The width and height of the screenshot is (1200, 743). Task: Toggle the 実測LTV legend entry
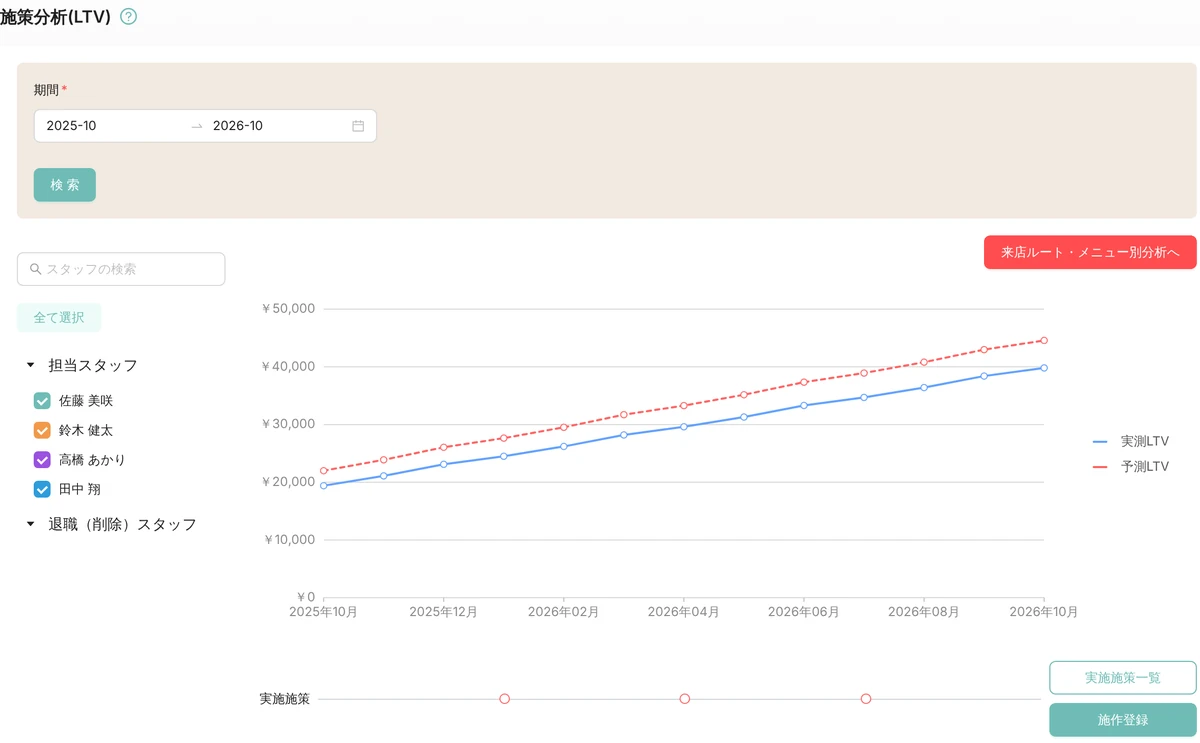point(1131,441)
